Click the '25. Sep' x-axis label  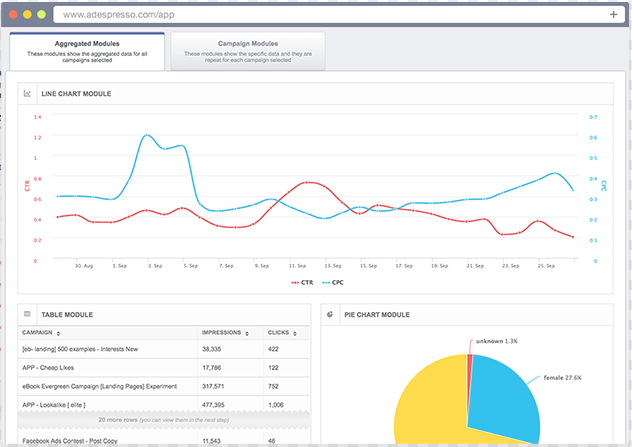coord(546,266)
